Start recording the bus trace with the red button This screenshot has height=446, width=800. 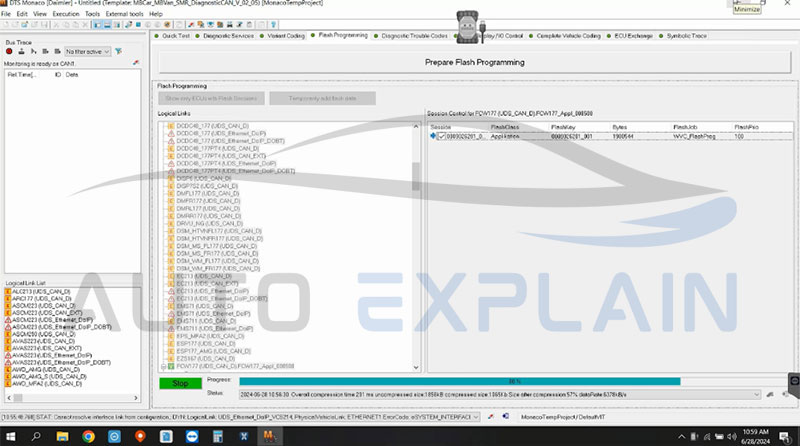coord(9,52)
